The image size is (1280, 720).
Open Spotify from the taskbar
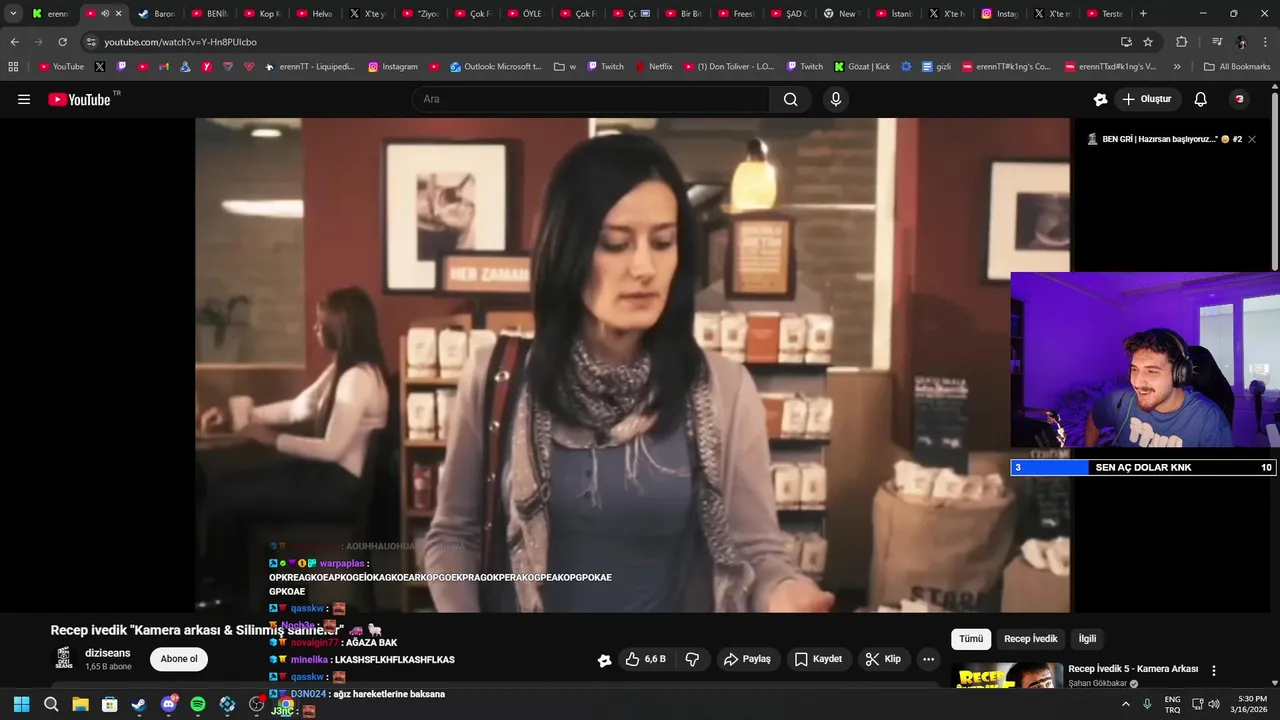point(198,704)
